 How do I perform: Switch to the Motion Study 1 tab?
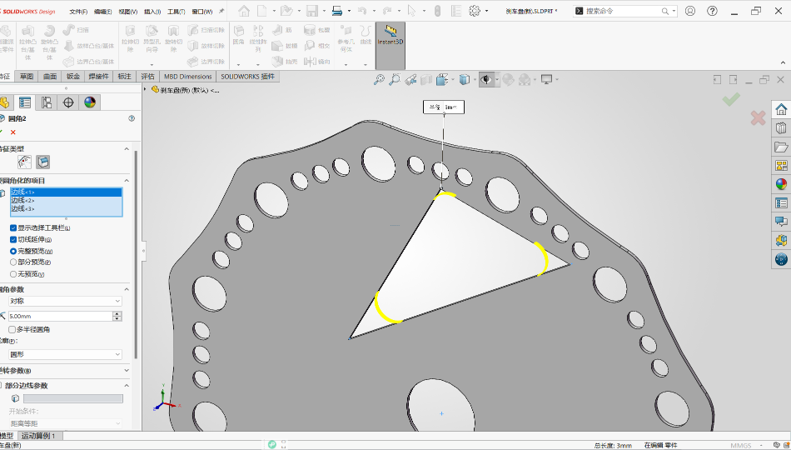(x=39, y=435)
